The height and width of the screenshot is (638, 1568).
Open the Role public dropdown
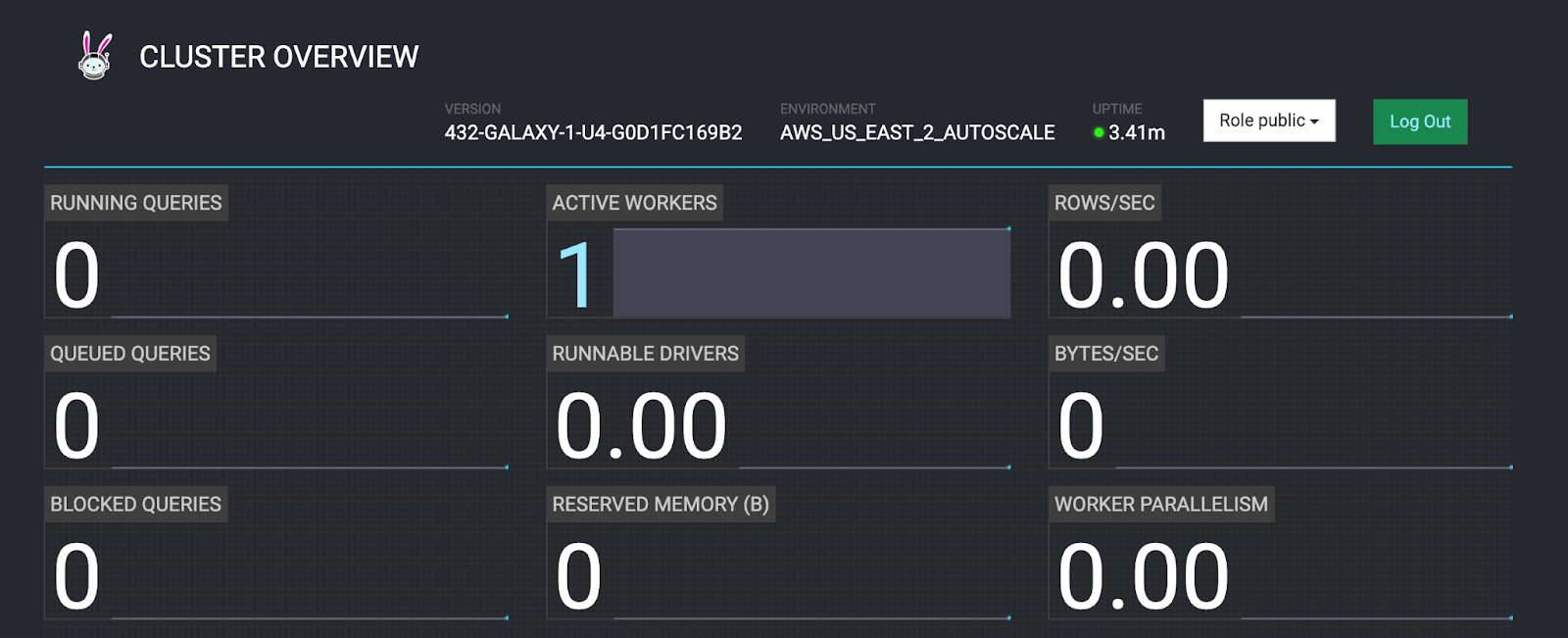tap(1268, 121)
